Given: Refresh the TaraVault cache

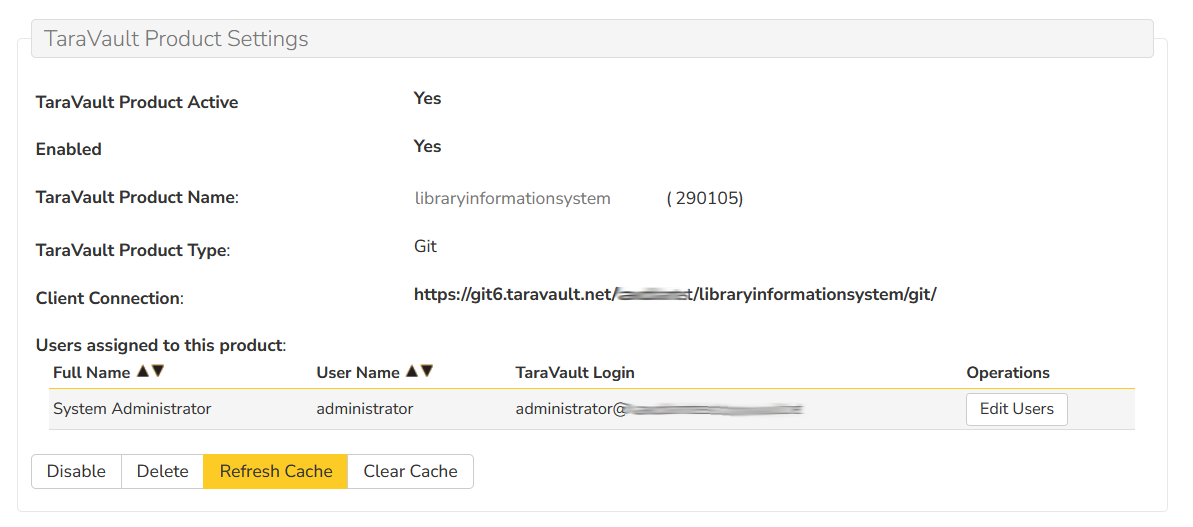Looking at the screenshot, I should 275,471.
